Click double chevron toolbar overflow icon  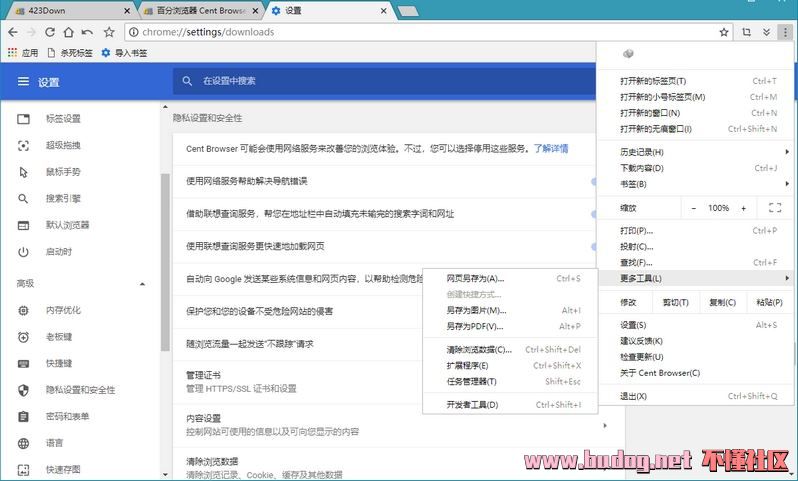click(766, 32)
